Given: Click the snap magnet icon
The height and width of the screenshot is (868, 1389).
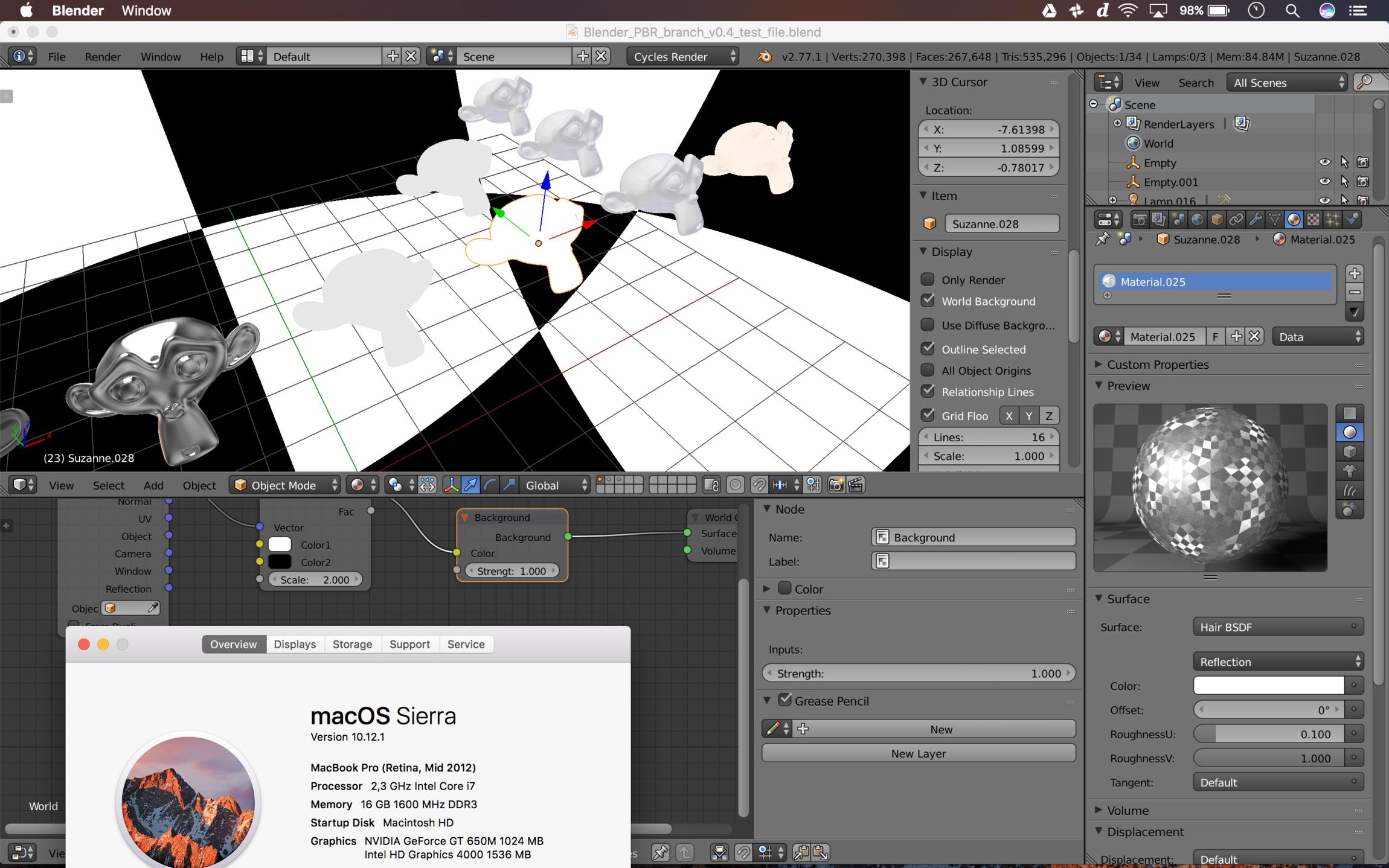Looking at the screenshot, I should pos(759,485).
